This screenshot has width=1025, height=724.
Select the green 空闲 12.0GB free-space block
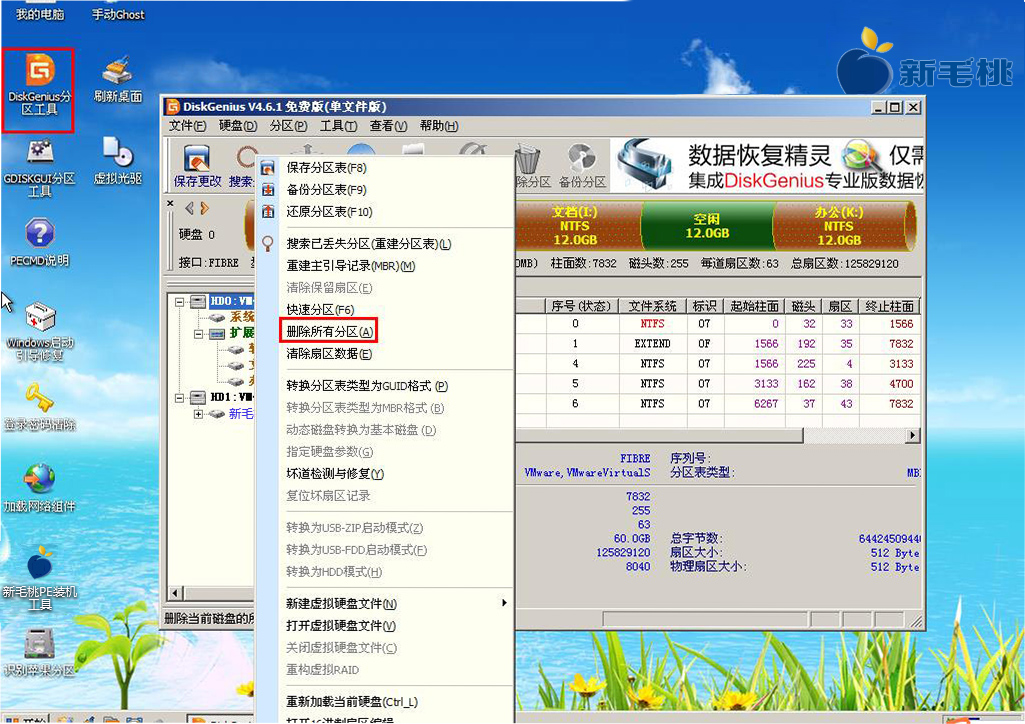pos(707,226)
